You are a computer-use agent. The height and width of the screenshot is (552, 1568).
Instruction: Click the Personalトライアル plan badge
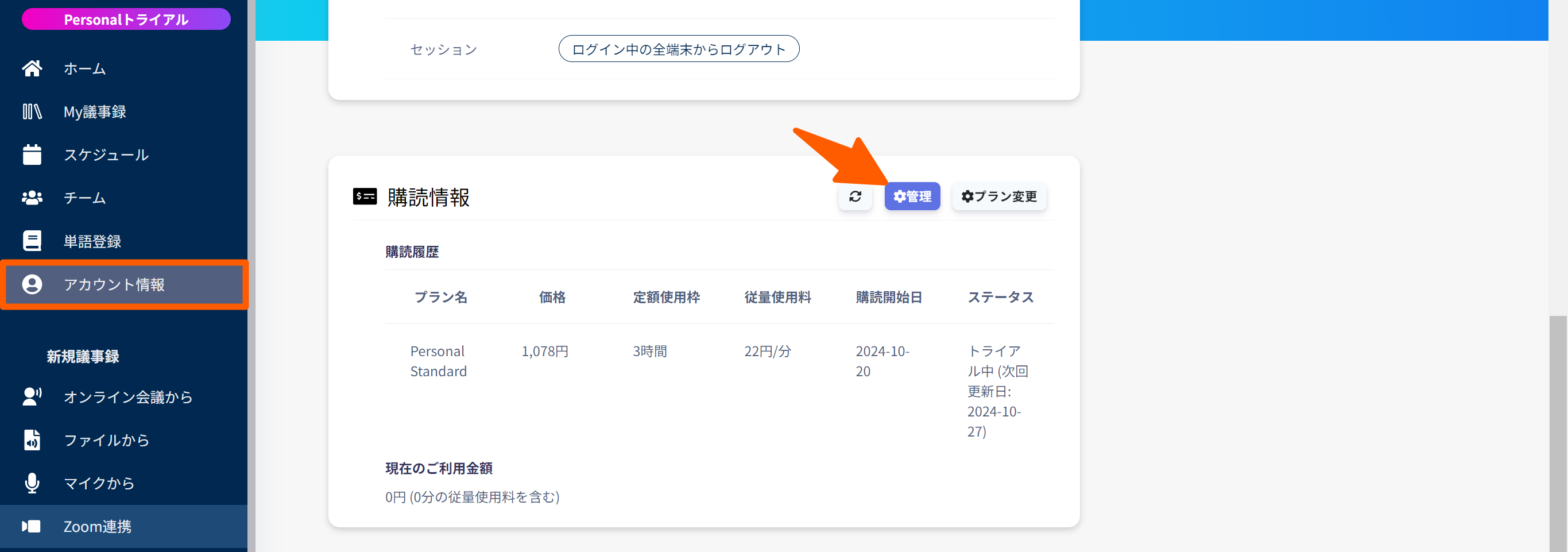pos(126,20)
